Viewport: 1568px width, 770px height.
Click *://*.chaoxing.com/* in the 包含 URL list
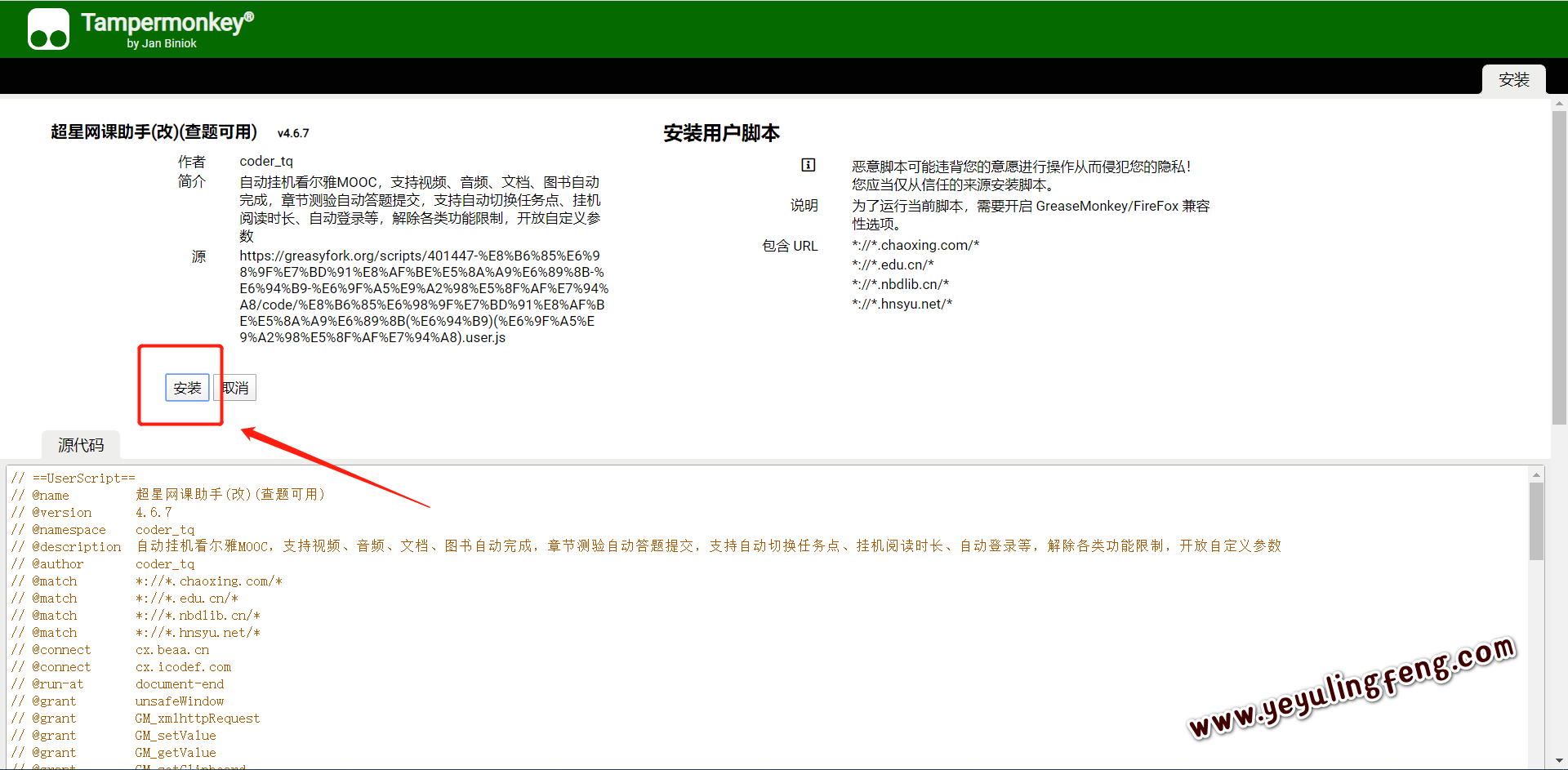click(915, 245)
